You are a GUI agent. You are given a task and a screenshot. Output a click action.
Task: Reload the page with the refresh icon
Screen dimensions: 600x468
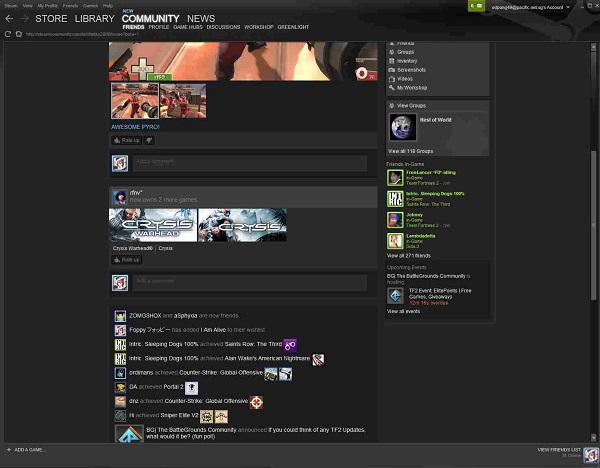tap(8, 34)
